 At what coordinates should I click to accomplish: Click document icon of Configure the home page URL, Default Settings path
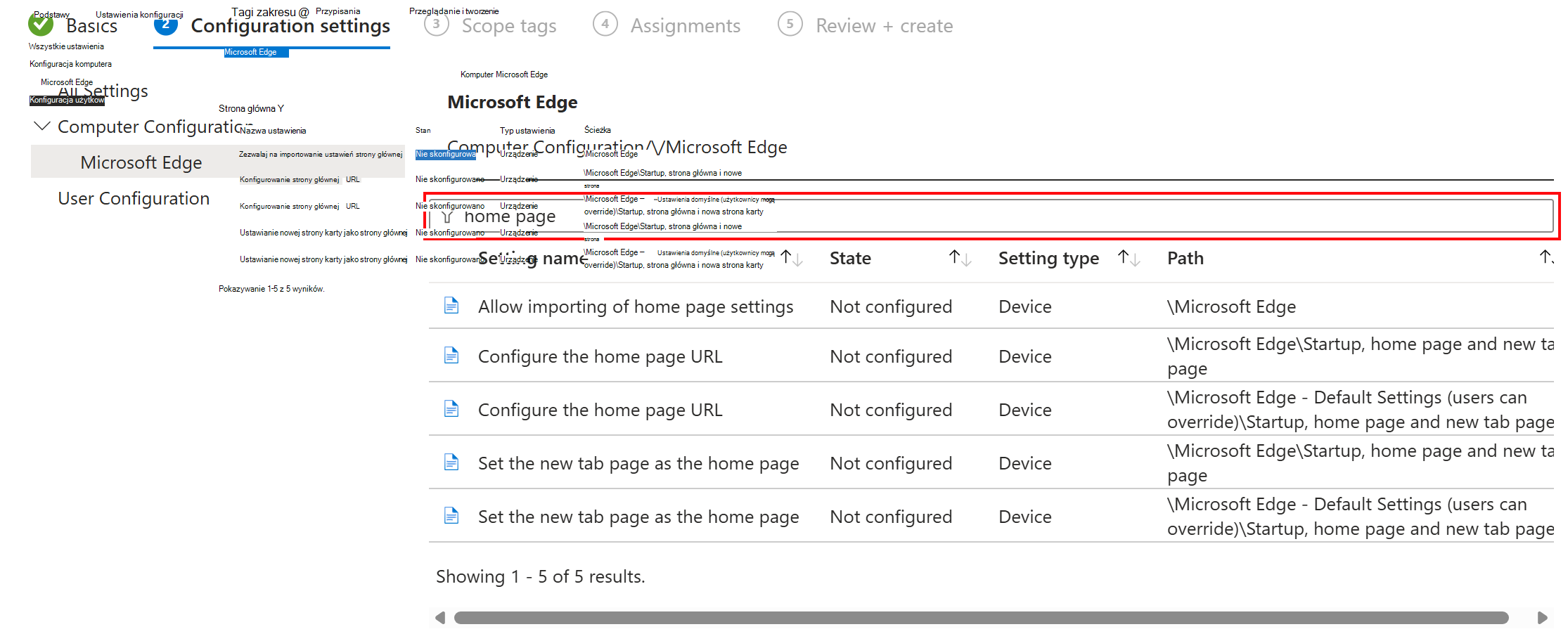pos(451,409)
